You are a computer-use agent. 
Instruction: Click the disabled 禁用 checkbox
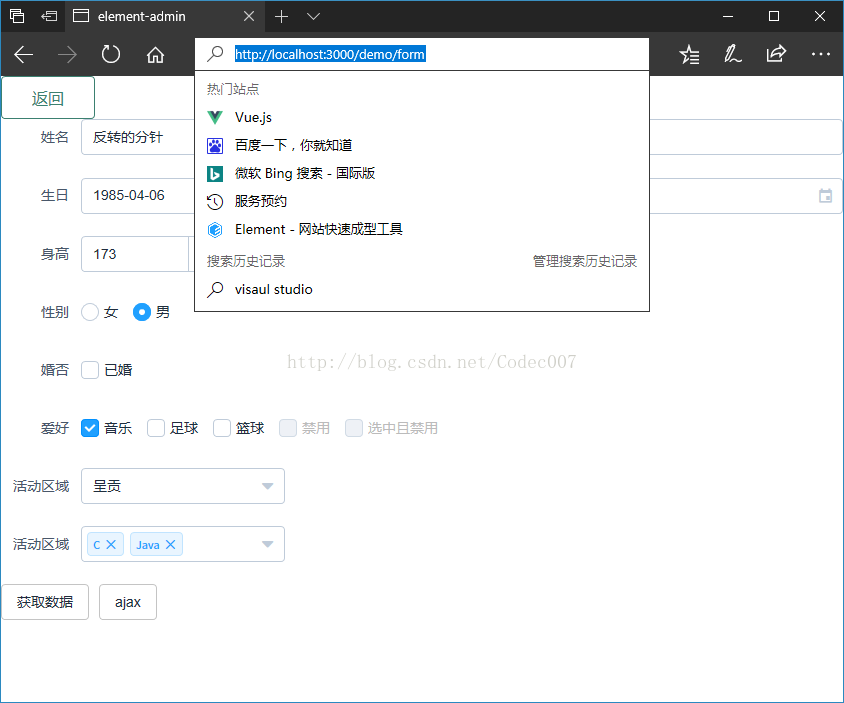[288, 428]
